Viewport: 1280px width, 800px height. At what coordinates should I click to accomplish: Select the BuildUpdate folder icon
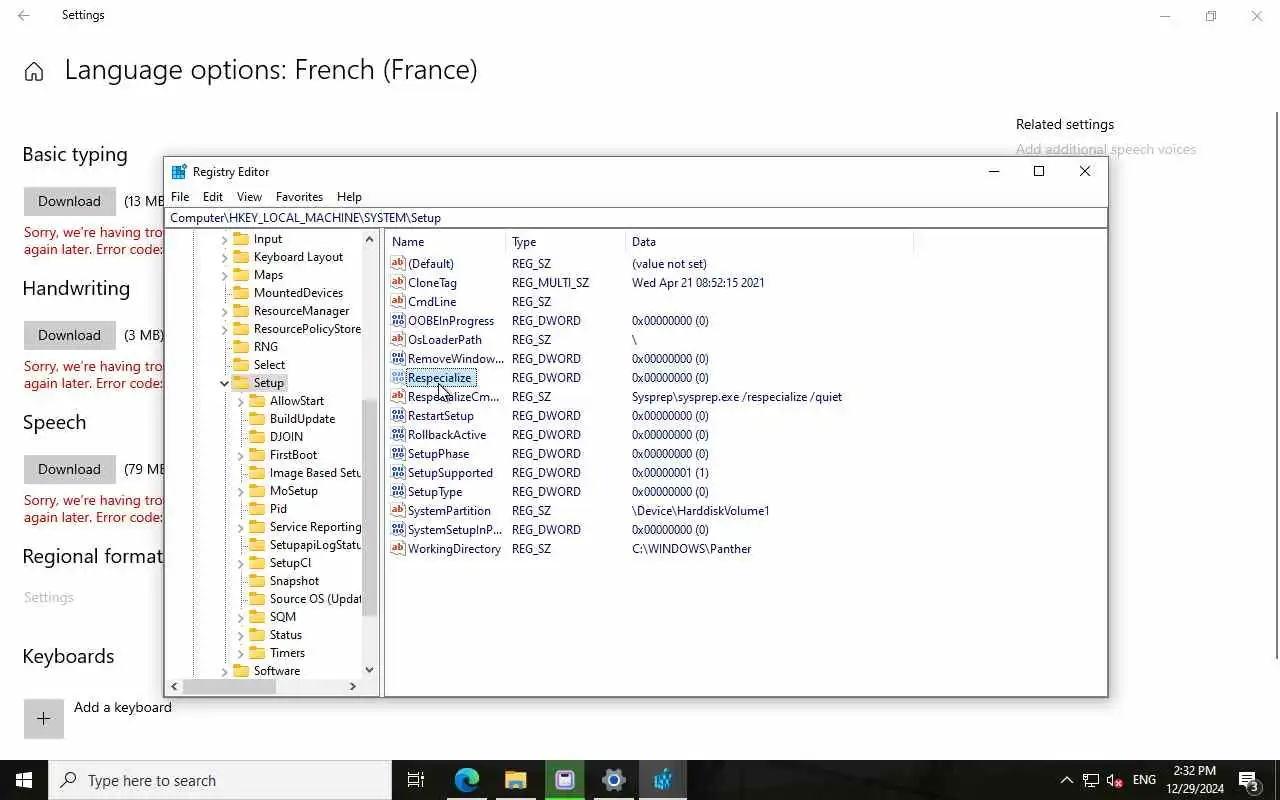click(257, 419)
